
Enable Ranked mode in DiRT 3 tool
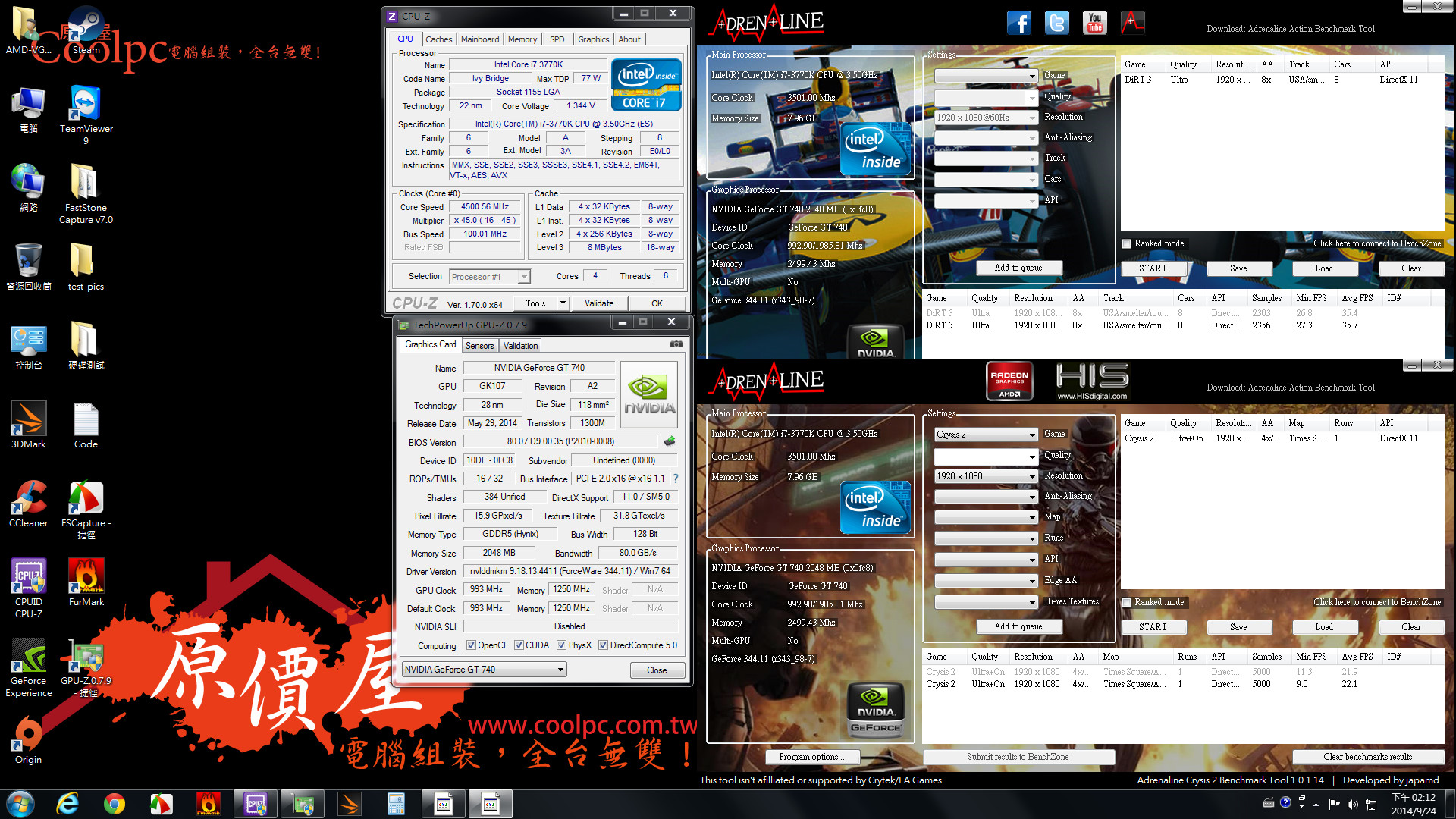(x=1127, y=243)
